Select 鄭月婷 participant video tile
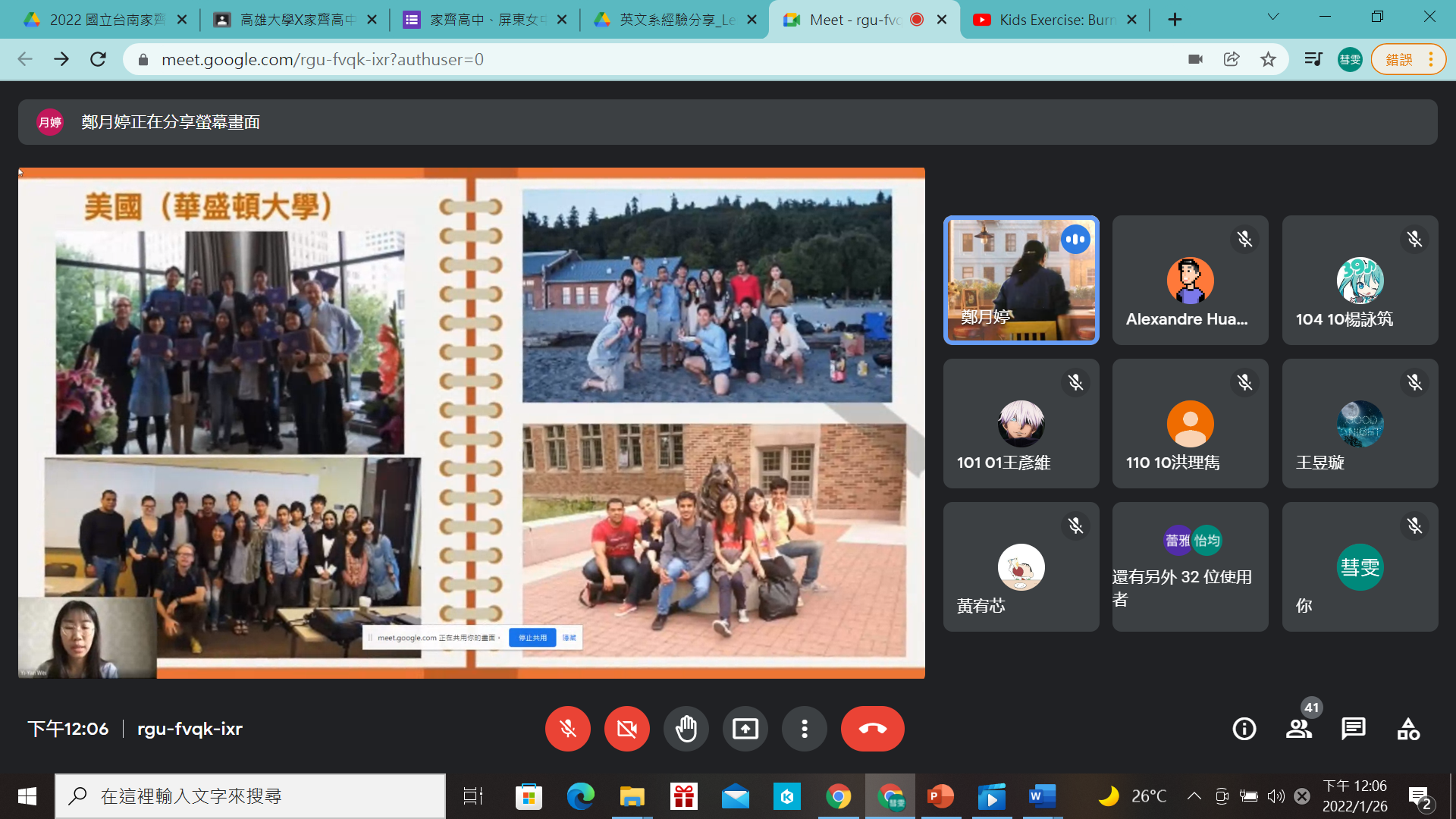This screenshot has height=819, width=1456. click(1021, 280)
